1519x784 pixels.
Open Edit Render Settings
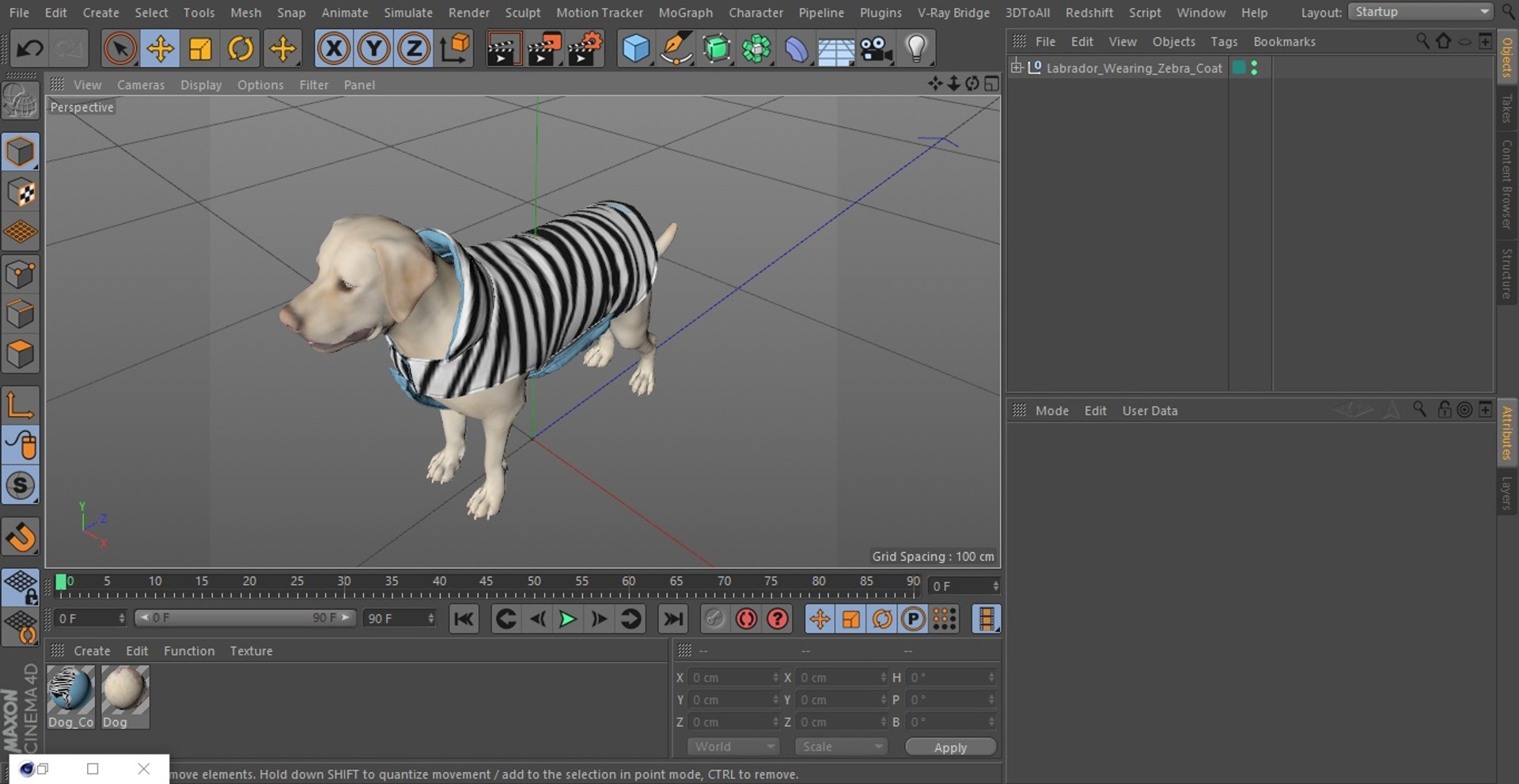pos(585,49)
